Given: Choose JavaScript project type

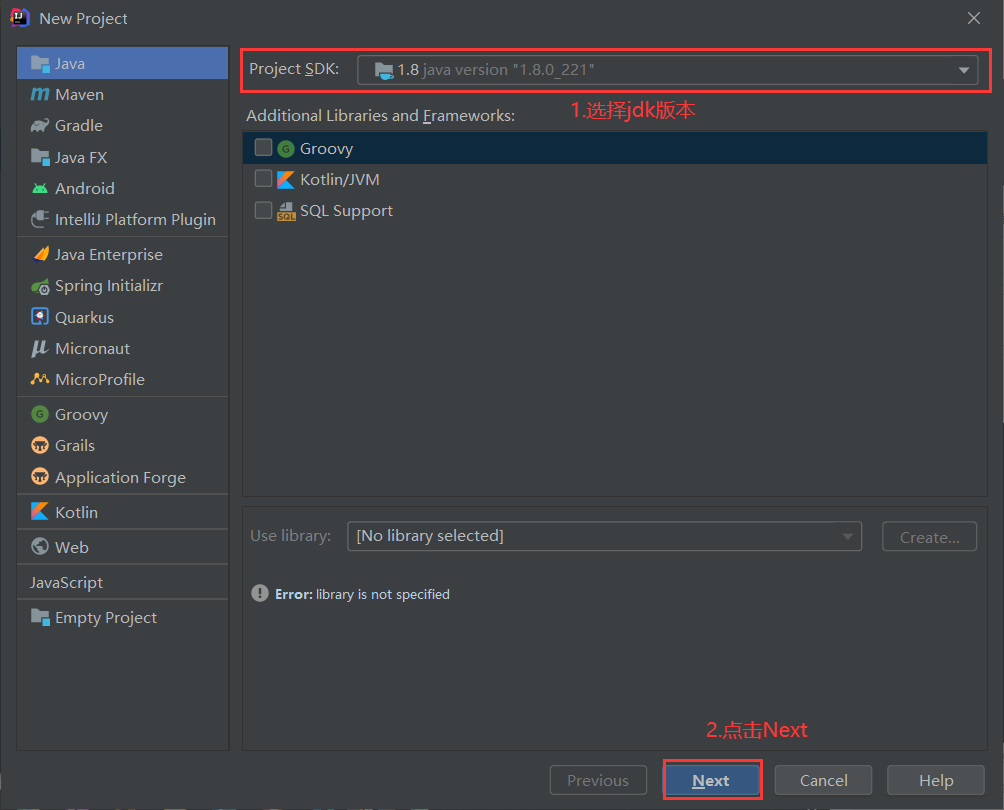Looking at the screenshot, I should tap(122, 582).
